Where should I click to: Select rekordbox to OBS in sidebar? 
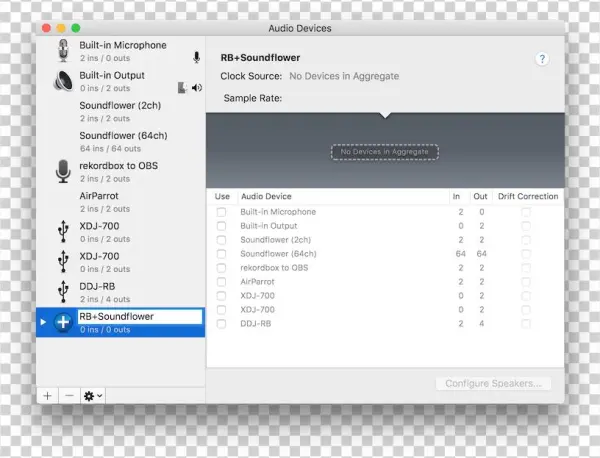(x=121, y=172)
